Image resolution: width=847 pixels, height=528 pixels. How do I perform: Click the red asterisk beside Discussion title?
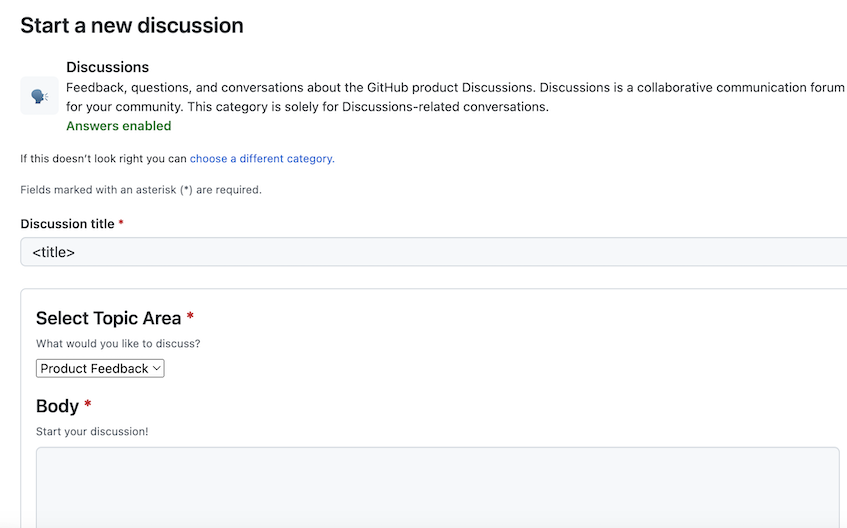[121, 224]
